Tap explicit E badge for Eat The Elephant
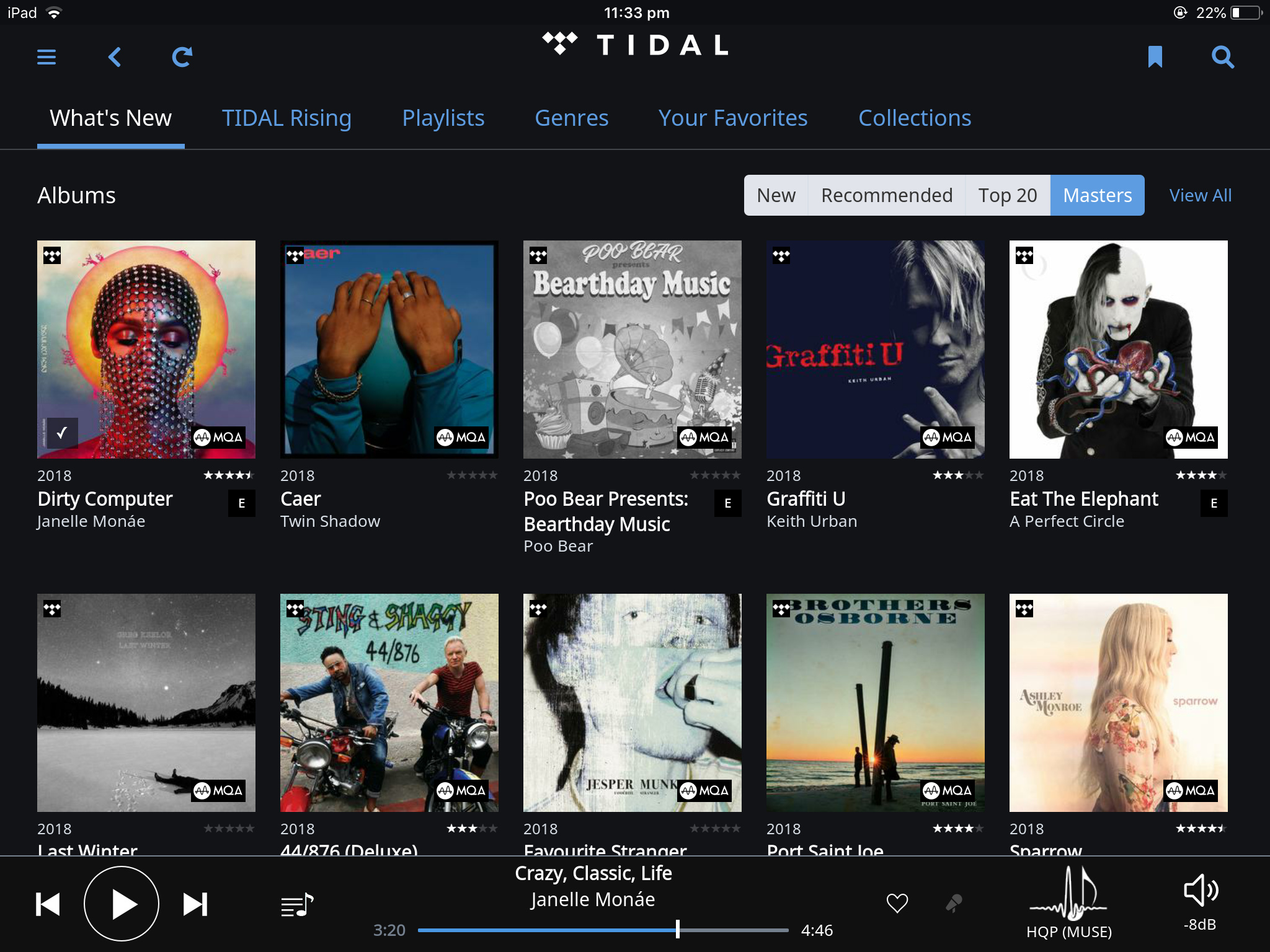 tap(1214, 503)
